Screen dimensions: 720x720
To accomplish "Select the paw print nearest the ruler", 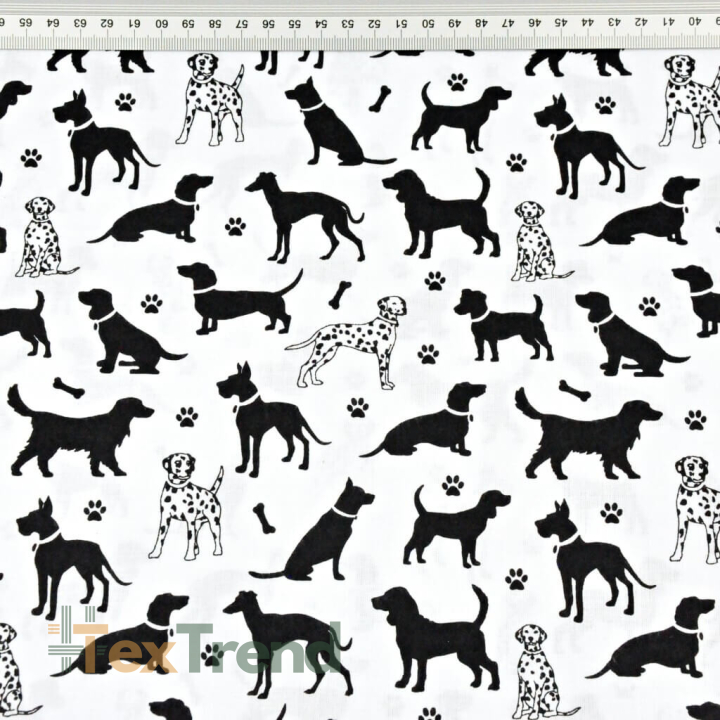I will coord(457,81).
